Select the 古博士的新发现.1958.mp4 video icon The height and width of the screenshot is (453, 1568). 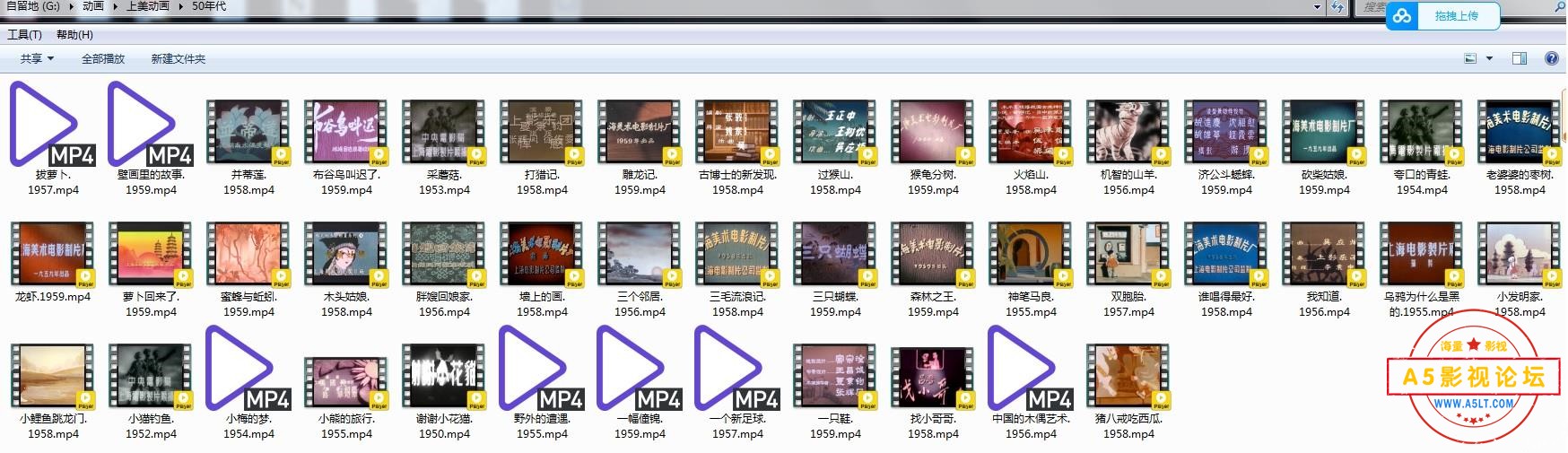click(x=737, y=133)
